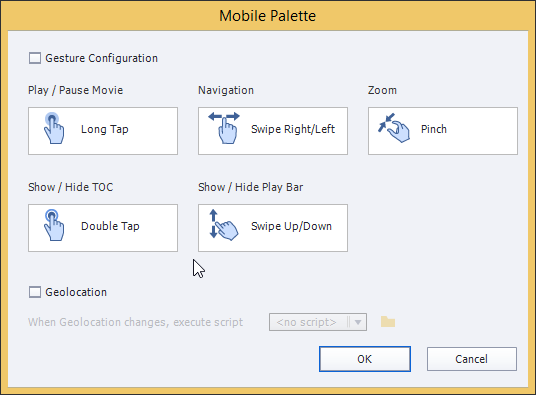
Task: Click the Double Tap hand icon
Action: (x=54, y=225)
